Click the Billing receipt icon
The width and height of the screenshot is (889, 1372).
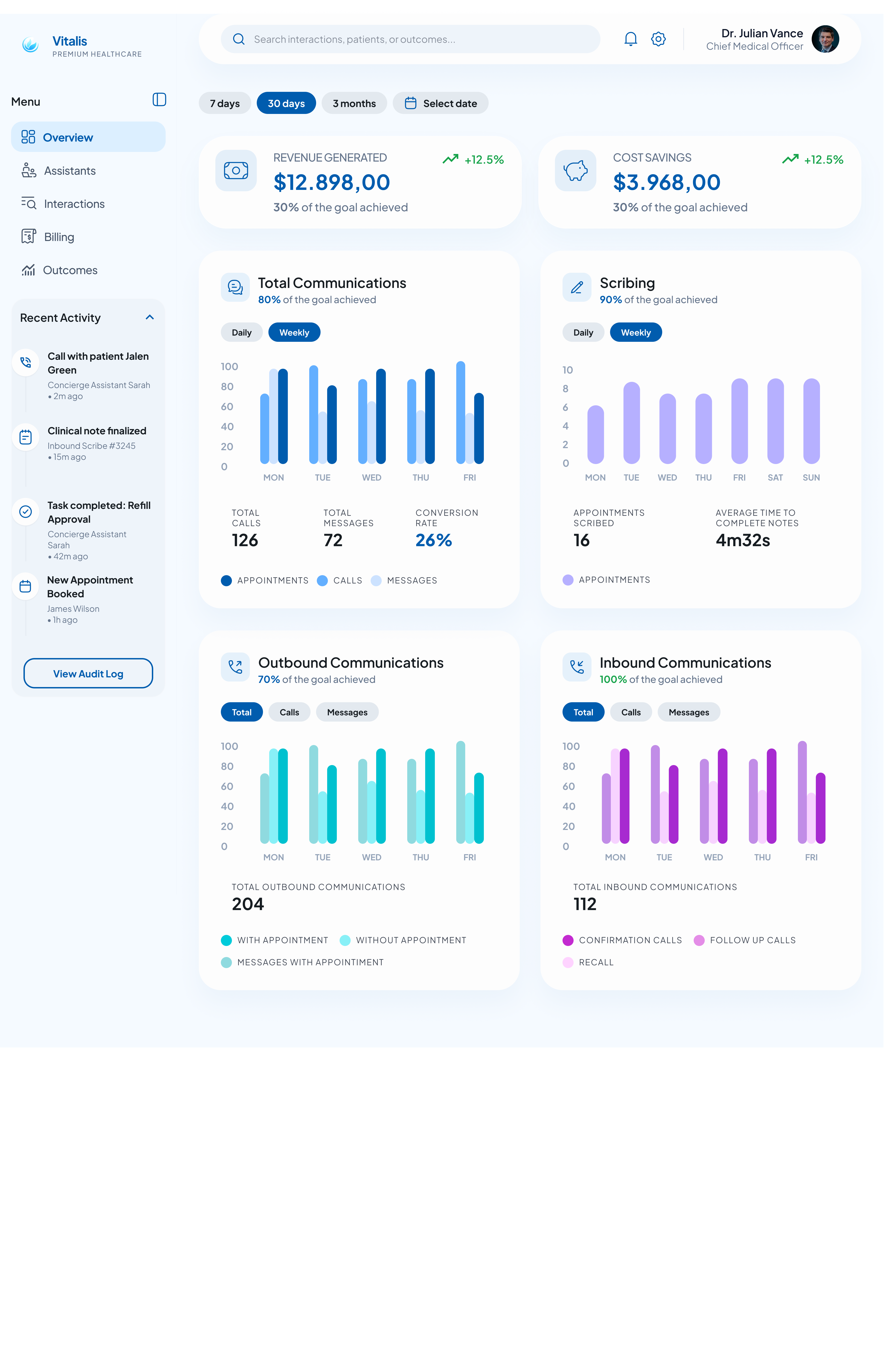click(x=28, y=236)
